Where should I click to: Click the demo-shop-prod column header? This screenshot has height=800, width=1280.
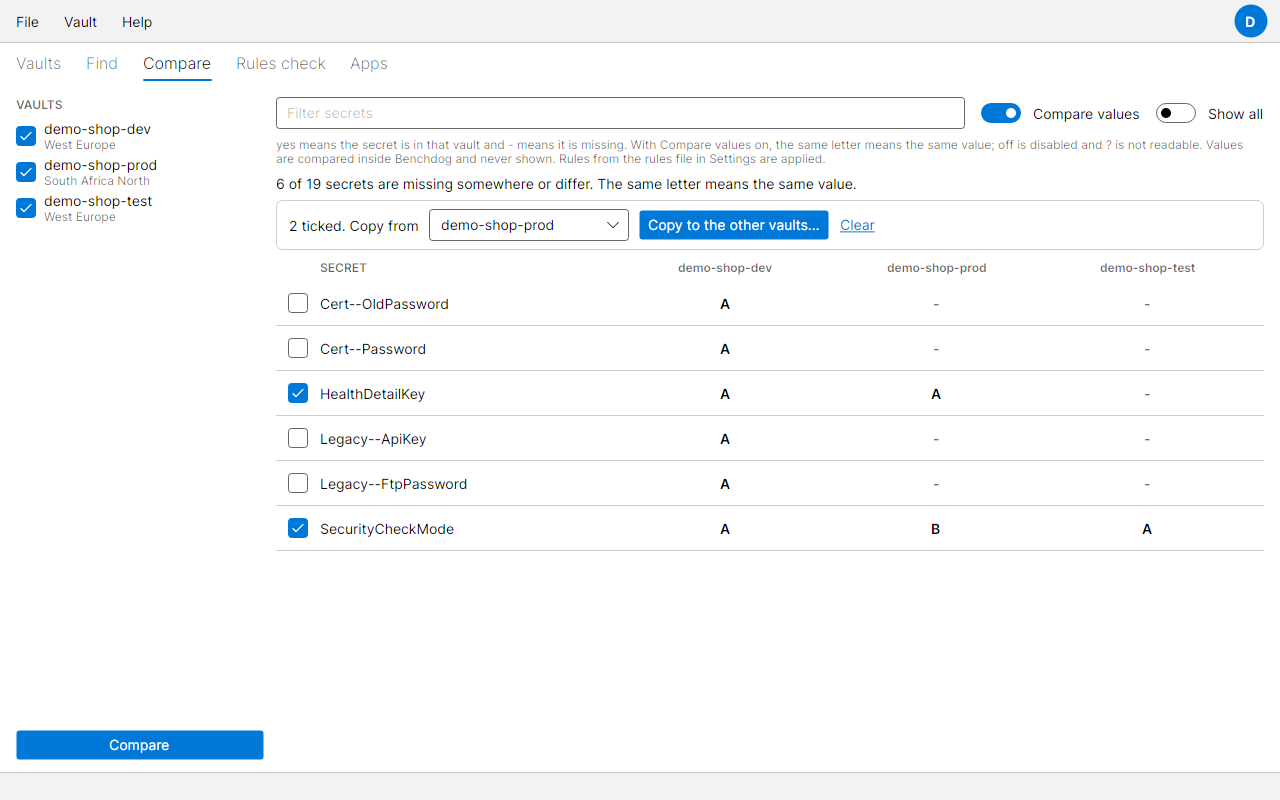[937, 268]
